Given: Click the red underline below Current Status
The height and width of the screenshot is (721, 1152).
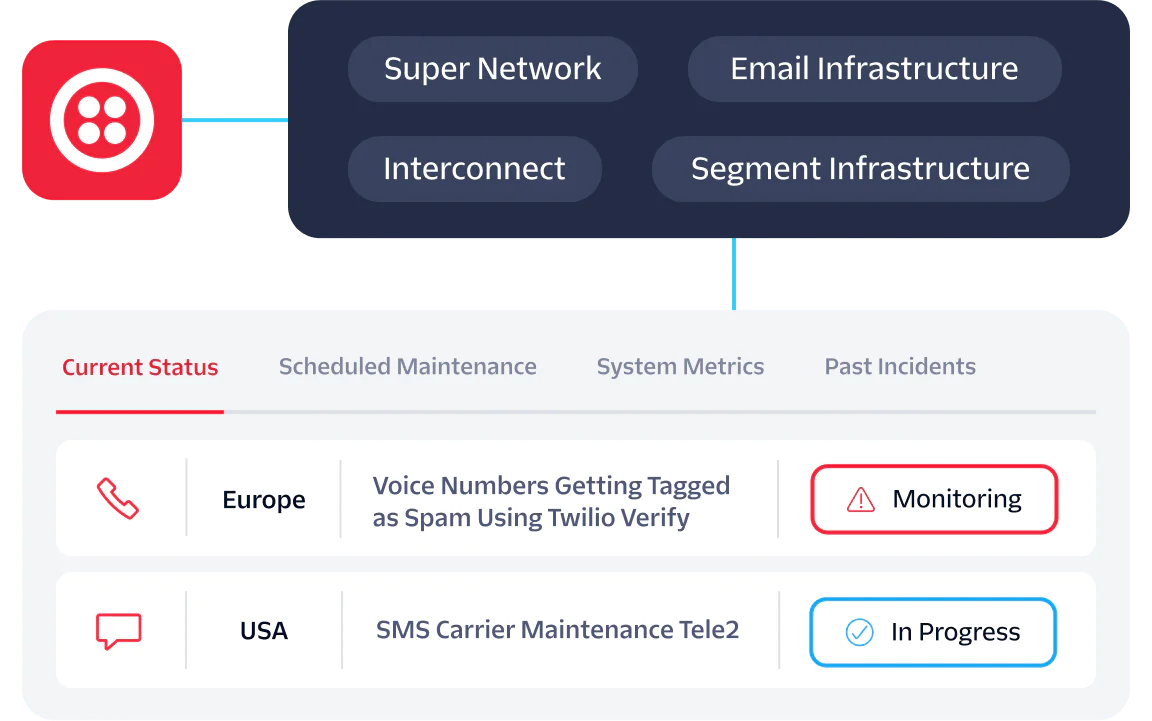Looking at the screenshot, I should pos(140,411).
